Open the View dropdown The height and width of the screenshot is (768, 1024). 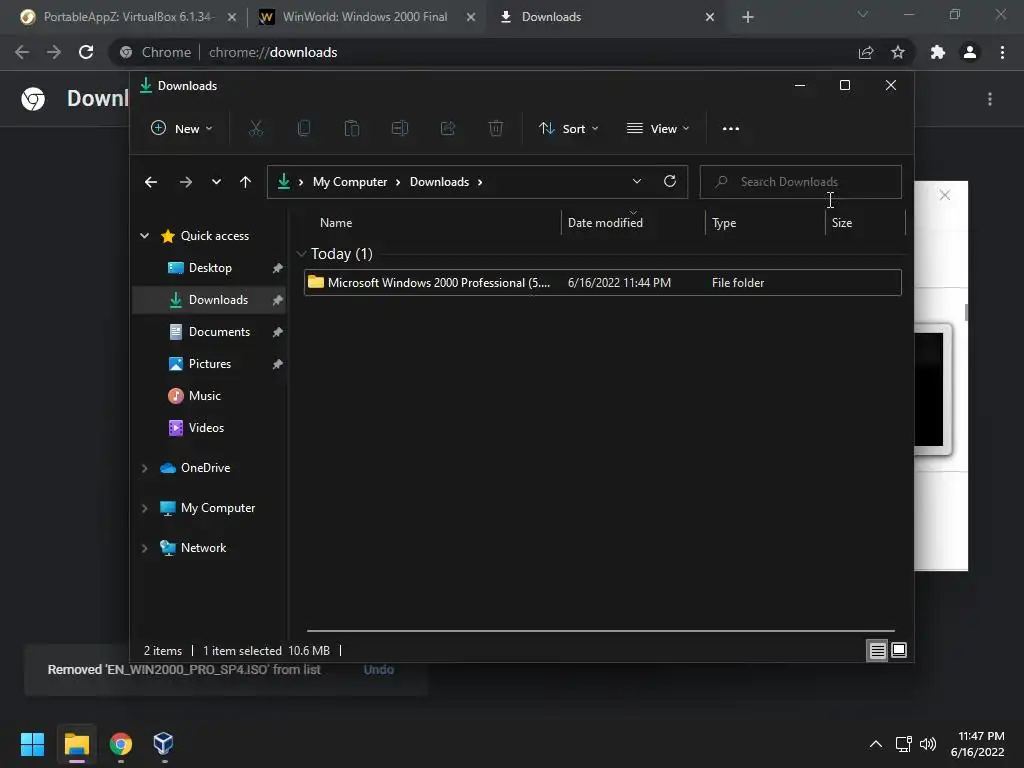tap(658, 129)
